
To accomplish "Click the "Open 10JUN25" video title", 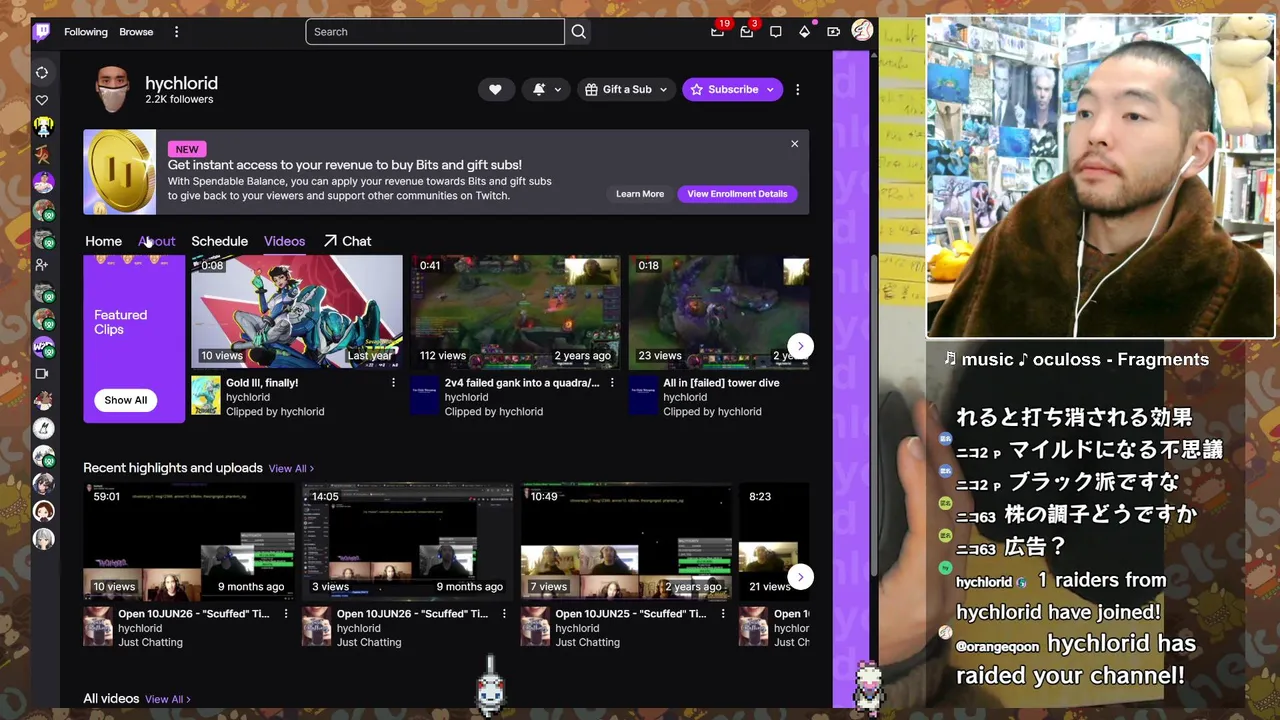I will pos(631,614).
